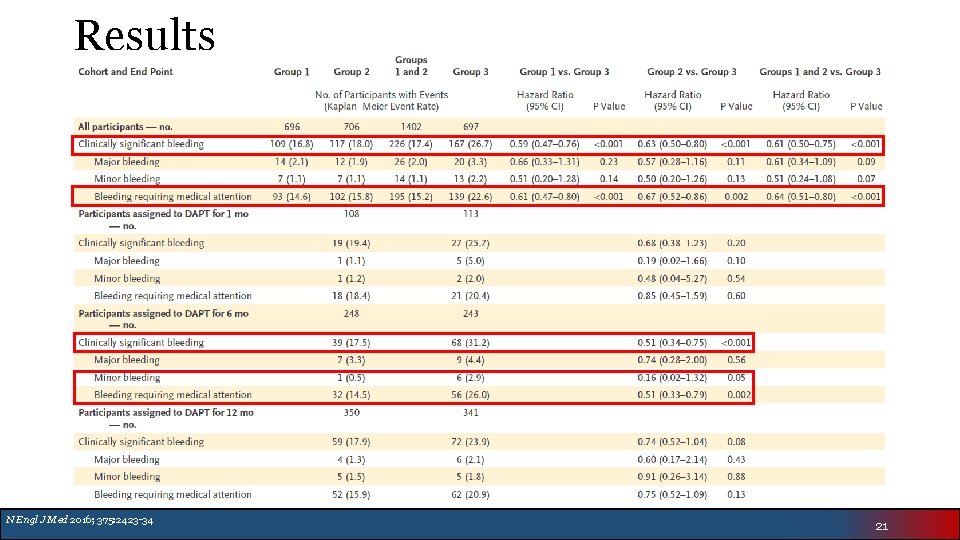Screen dimensions: 960x540
Task: Click the cell "14 (2.1)"
Action: [x=291, y=162]
